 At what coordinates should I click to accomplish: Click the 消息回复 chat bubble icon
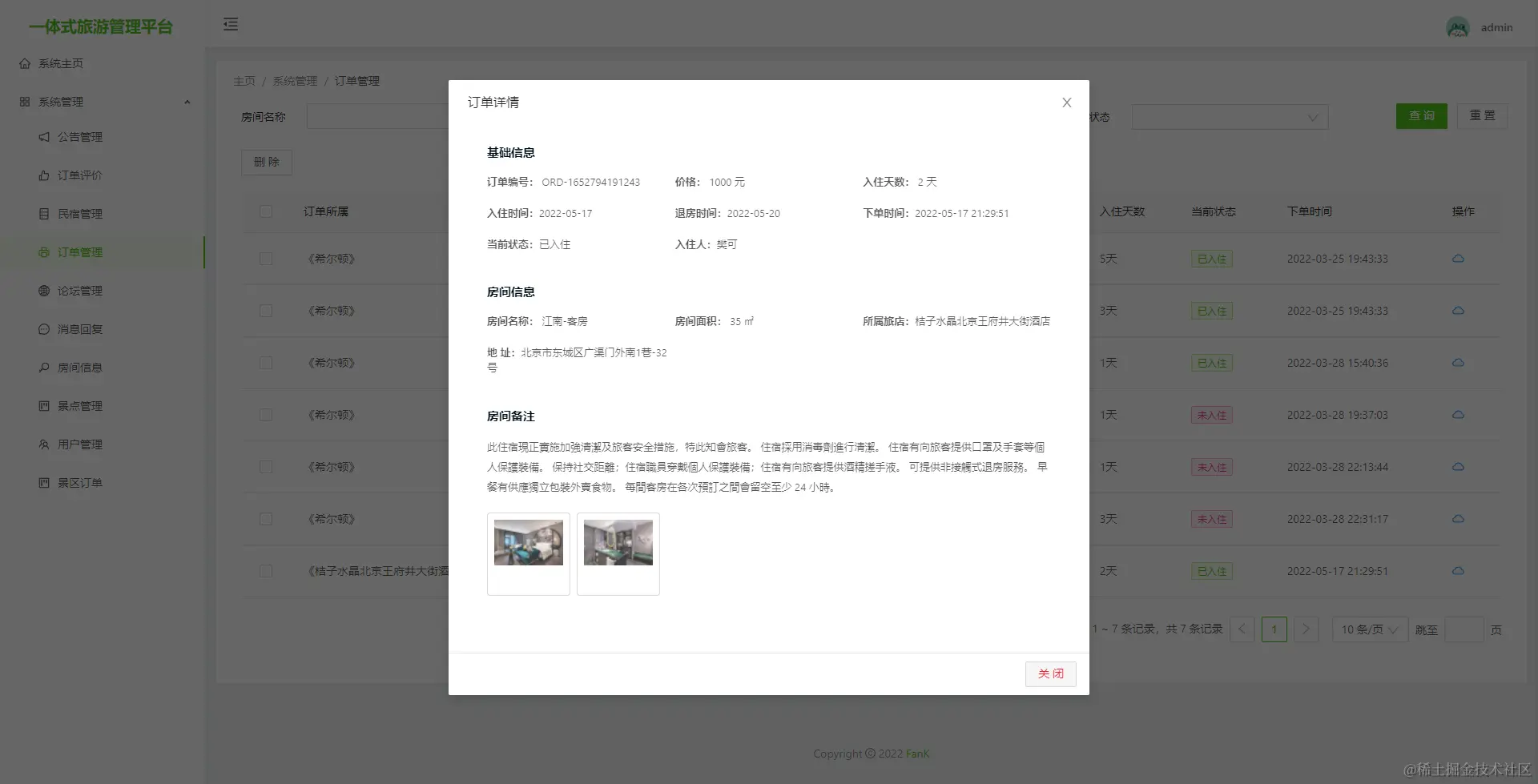pos(44,329)
